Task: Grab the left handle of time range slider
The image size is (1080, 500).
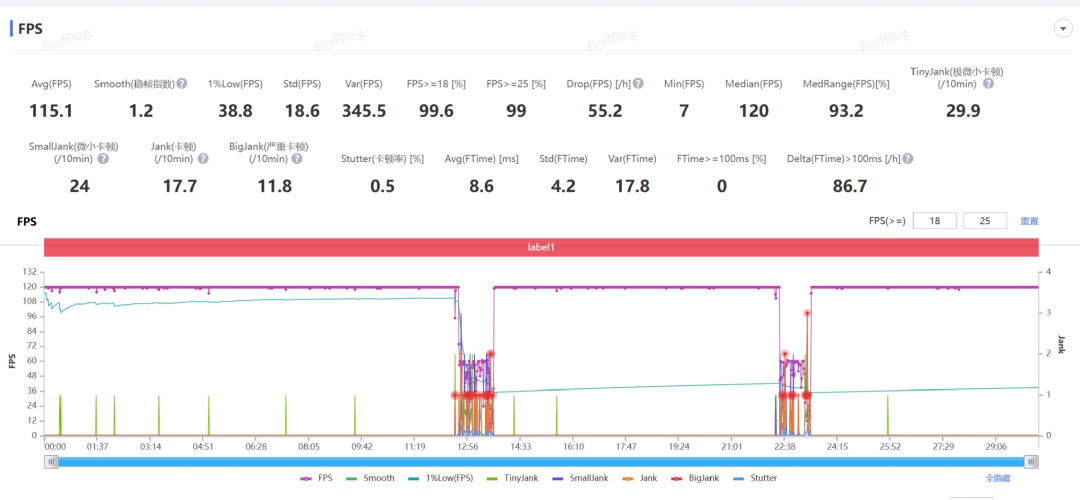Action: click(52, 463)
